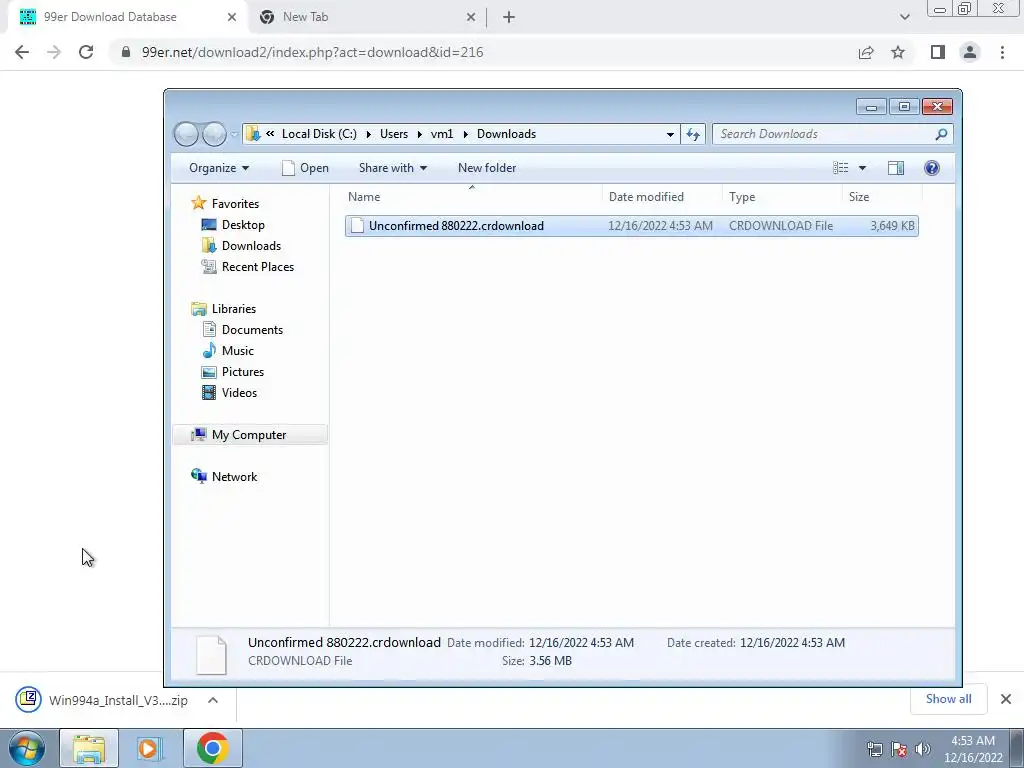
Task: Close the New Tab tab
Action: [471, 17]
